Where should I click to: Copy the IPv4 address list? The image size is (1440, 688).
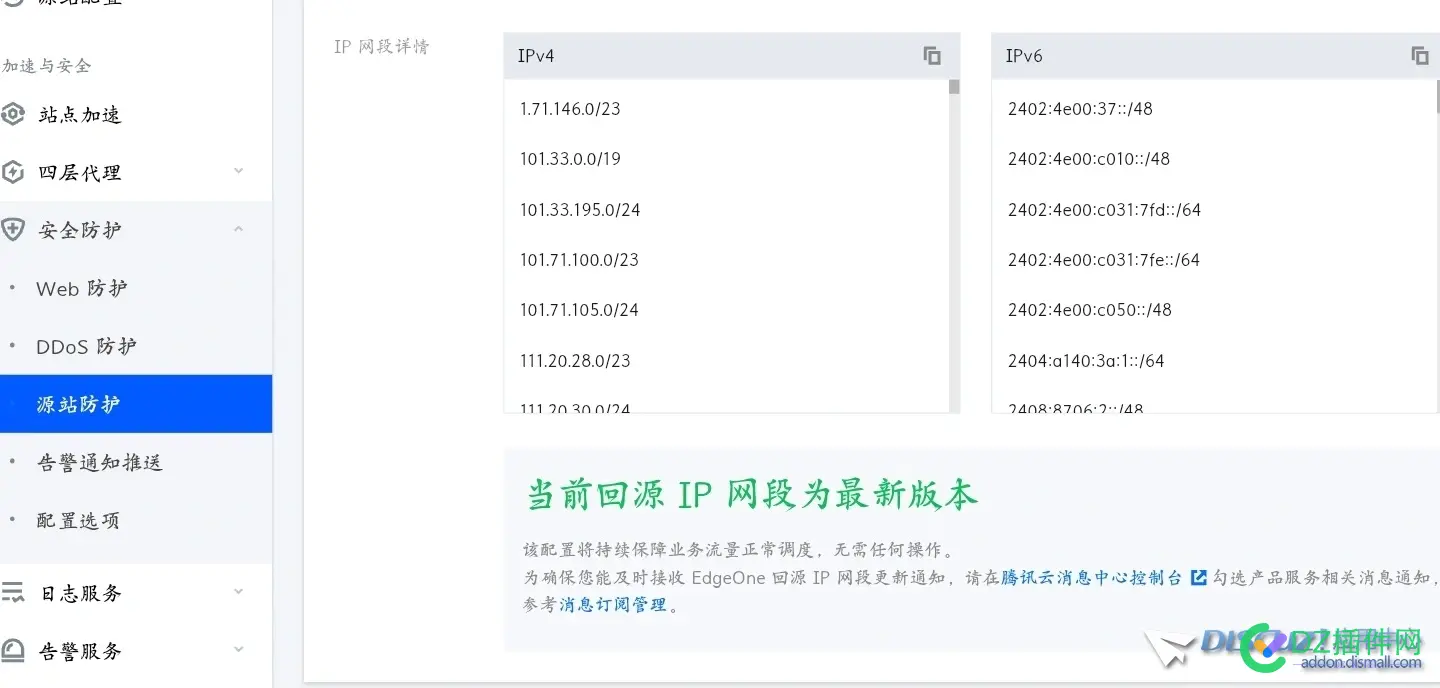click(x=931, y=55)
